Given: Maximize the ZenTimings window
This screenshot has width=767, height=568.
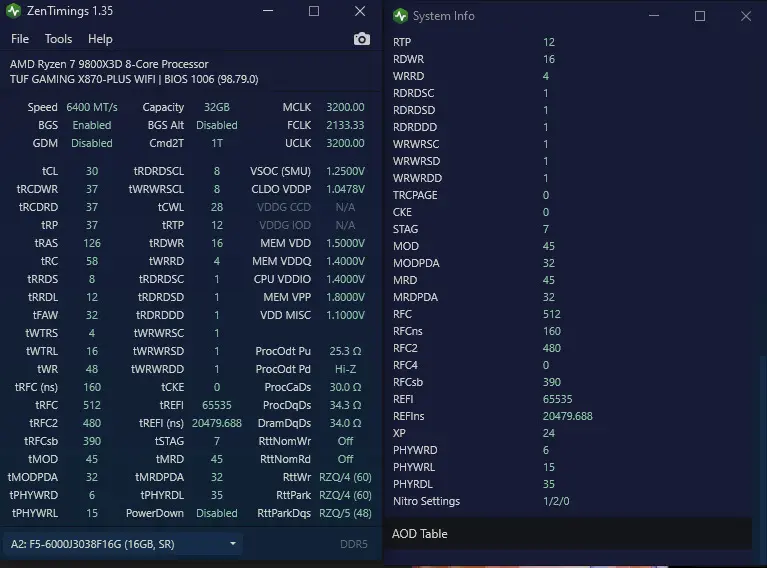Looking at the screenshot, I should (x=314, y=11).
